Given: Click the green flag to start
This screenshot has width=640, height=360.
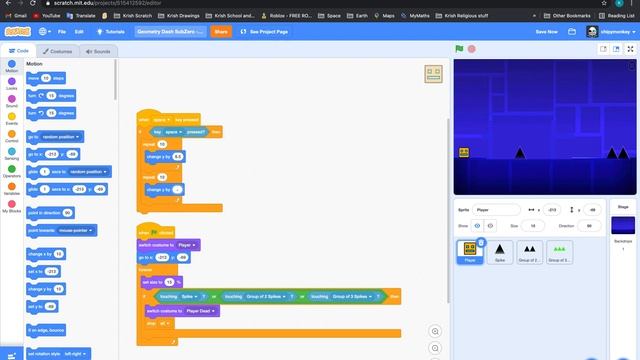Looking at the screenshot, I should coord(459,49).
